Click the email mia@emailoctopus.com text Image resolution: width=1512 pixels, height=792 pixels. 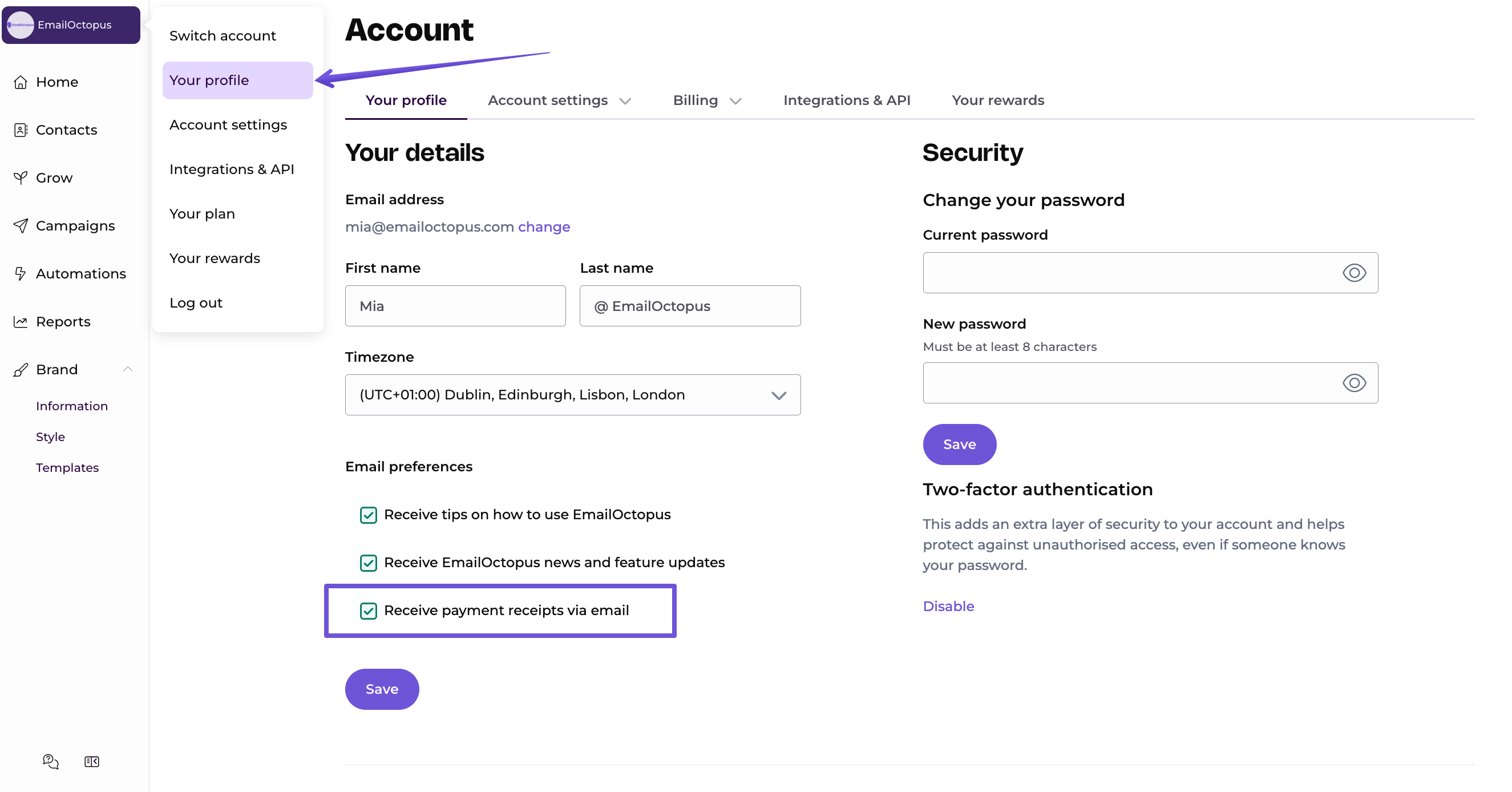430,227
